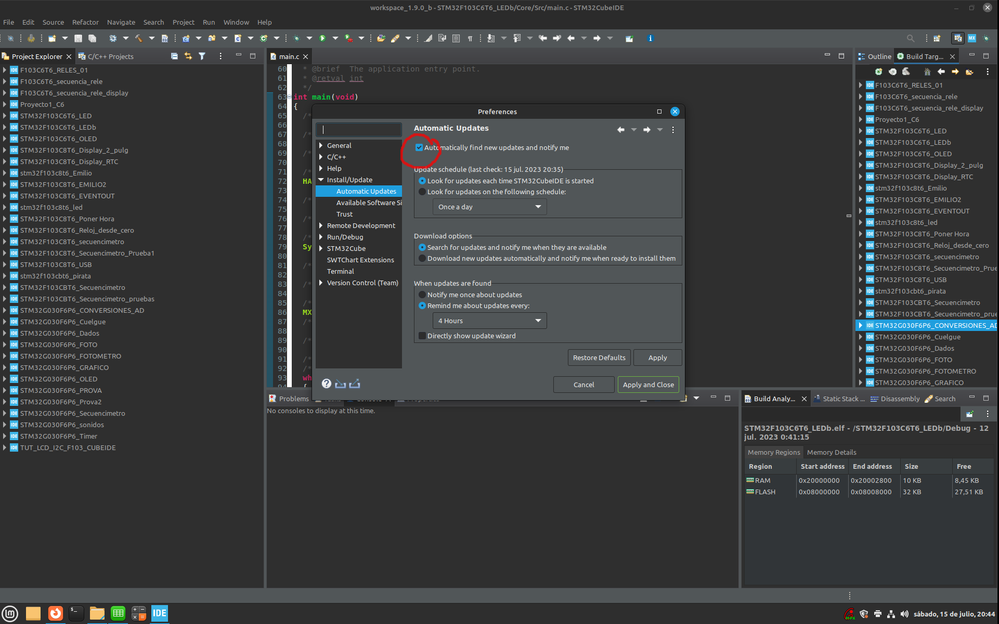Open the Project Explorer view menu (three dots)
Image resolution: width=999 pixels, height=624 pixels.
tap(220, 56)
